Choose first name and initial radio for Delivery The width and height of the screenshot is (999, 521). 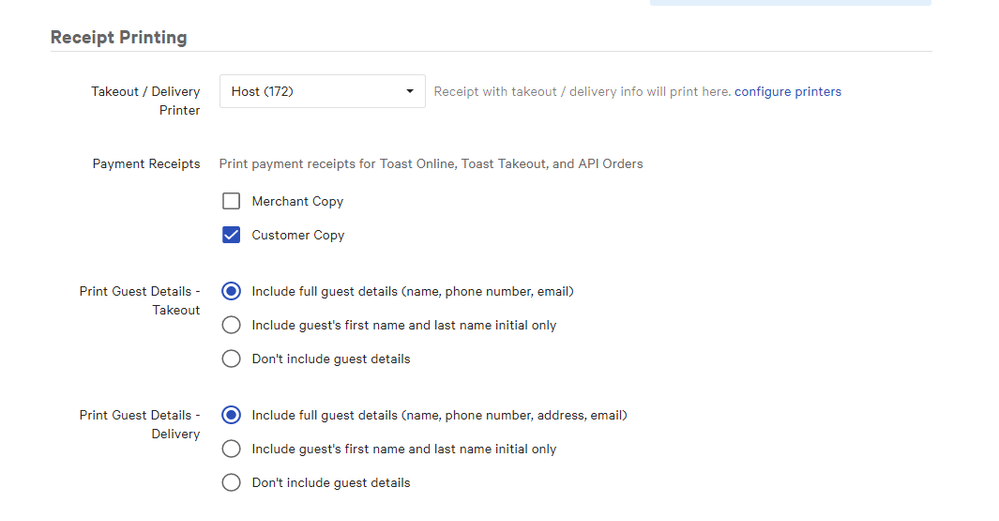[231, 449]
